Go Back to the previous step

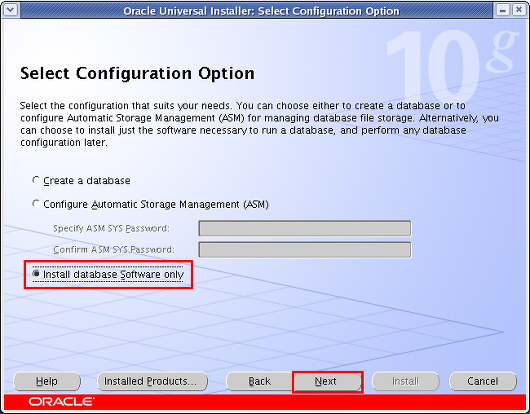click(x=259, y=381)
